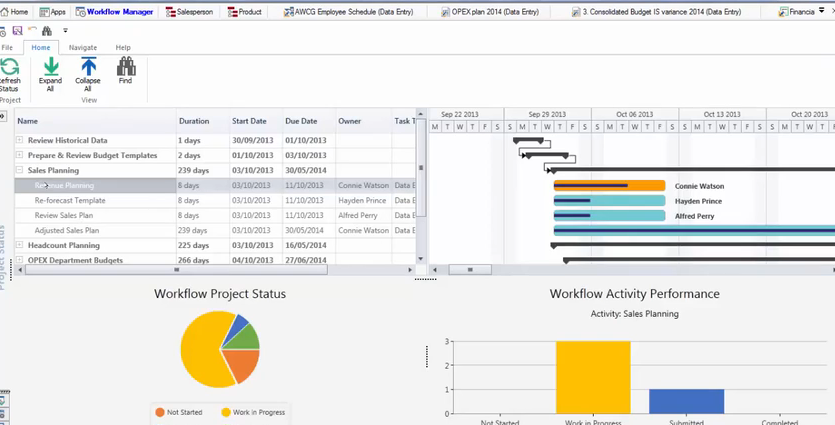Collapse the Sales Planning group
This screenshot has height=425, width=835.
(x=19, y=170)
